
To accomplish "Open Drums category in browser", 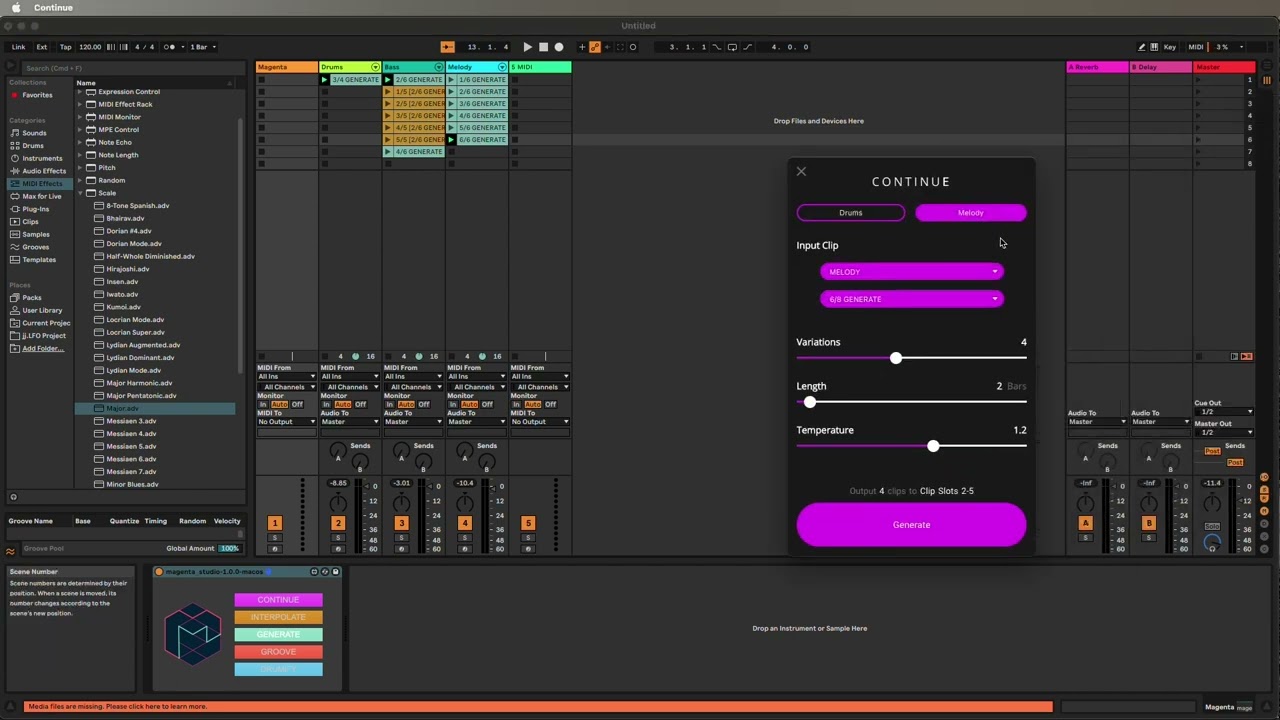I will [x=33, y=146].
